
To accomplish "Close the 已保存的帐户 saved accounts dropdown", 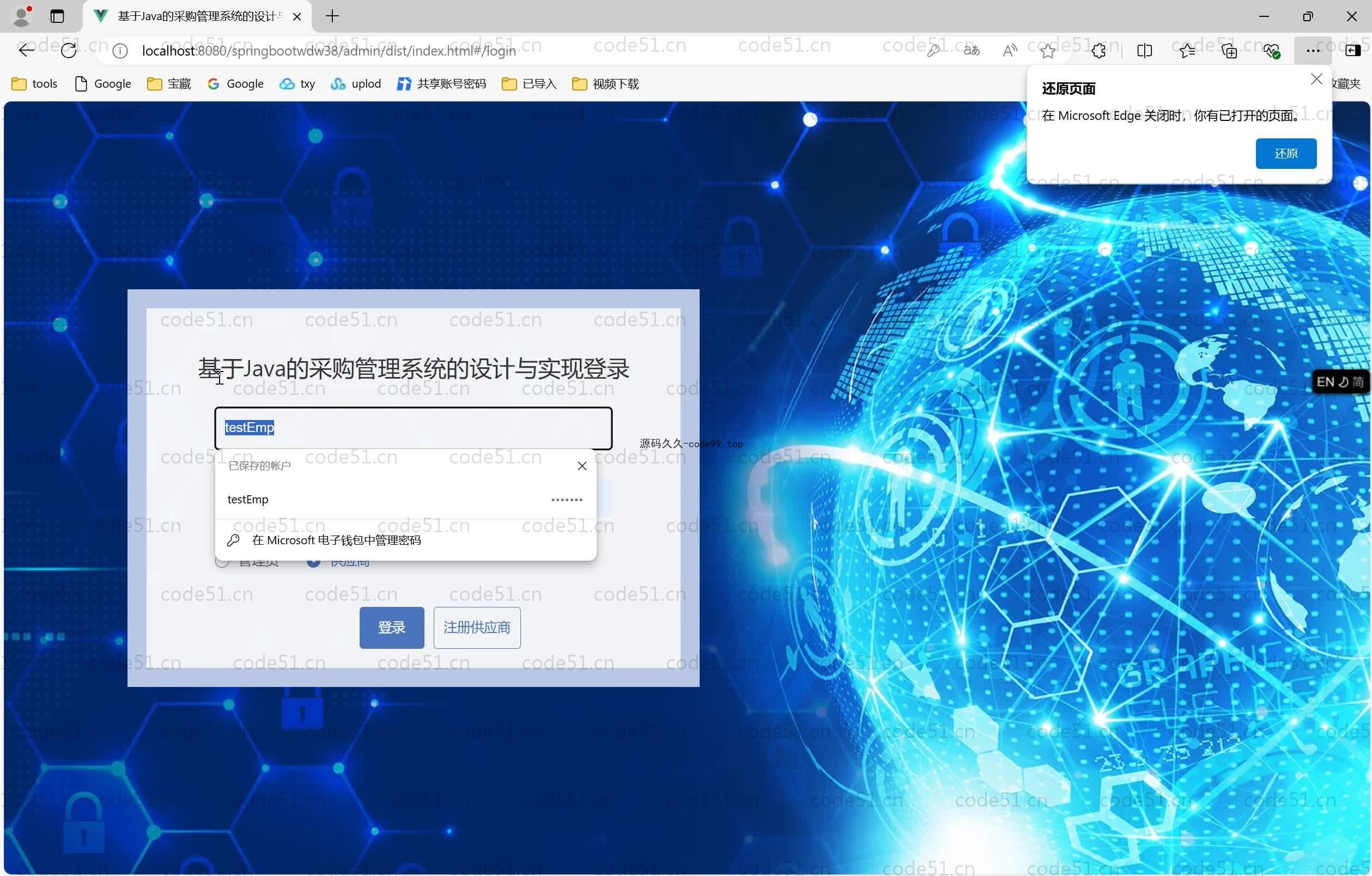I will tap(582, 466).
